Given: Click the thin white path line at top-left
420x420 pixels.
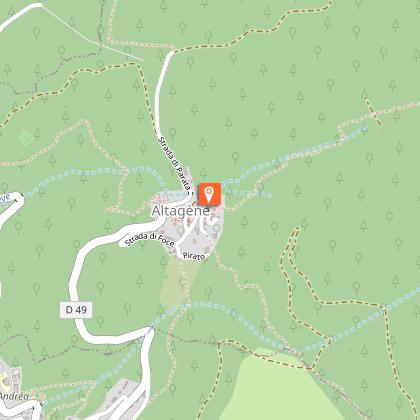Looking at the screenshot, I should point(93,34).
